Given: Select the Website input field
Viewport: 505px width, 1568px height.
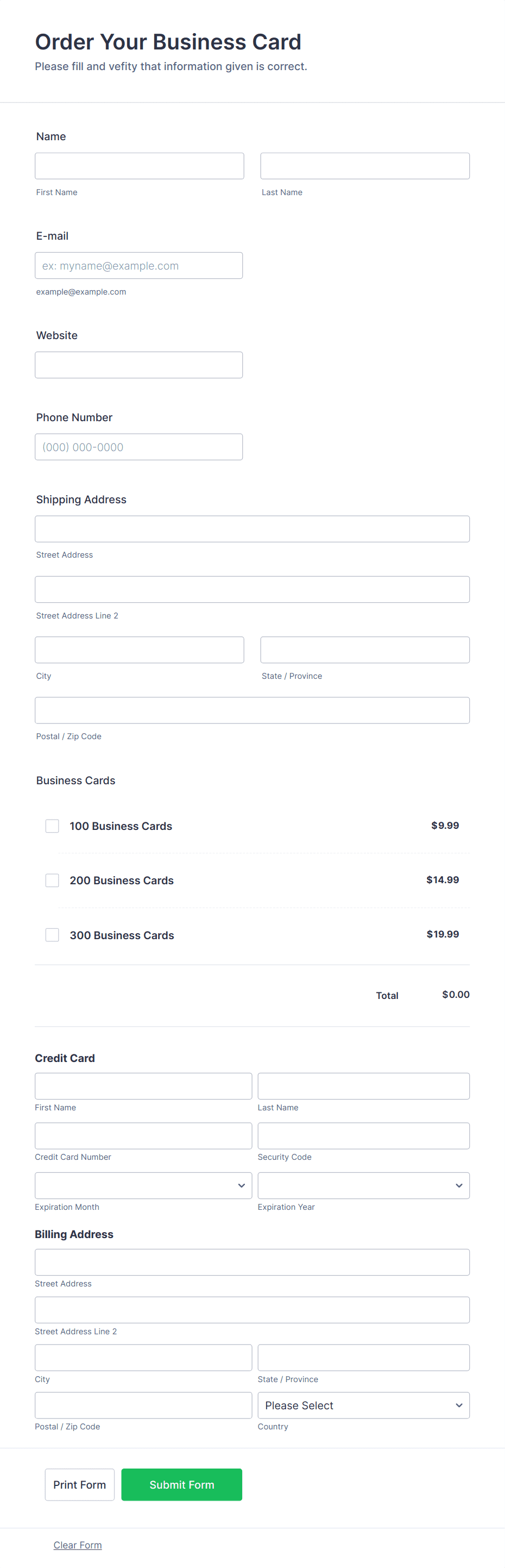Looking at the screenshot, I should pyautogui.click(x=138, y=365).
